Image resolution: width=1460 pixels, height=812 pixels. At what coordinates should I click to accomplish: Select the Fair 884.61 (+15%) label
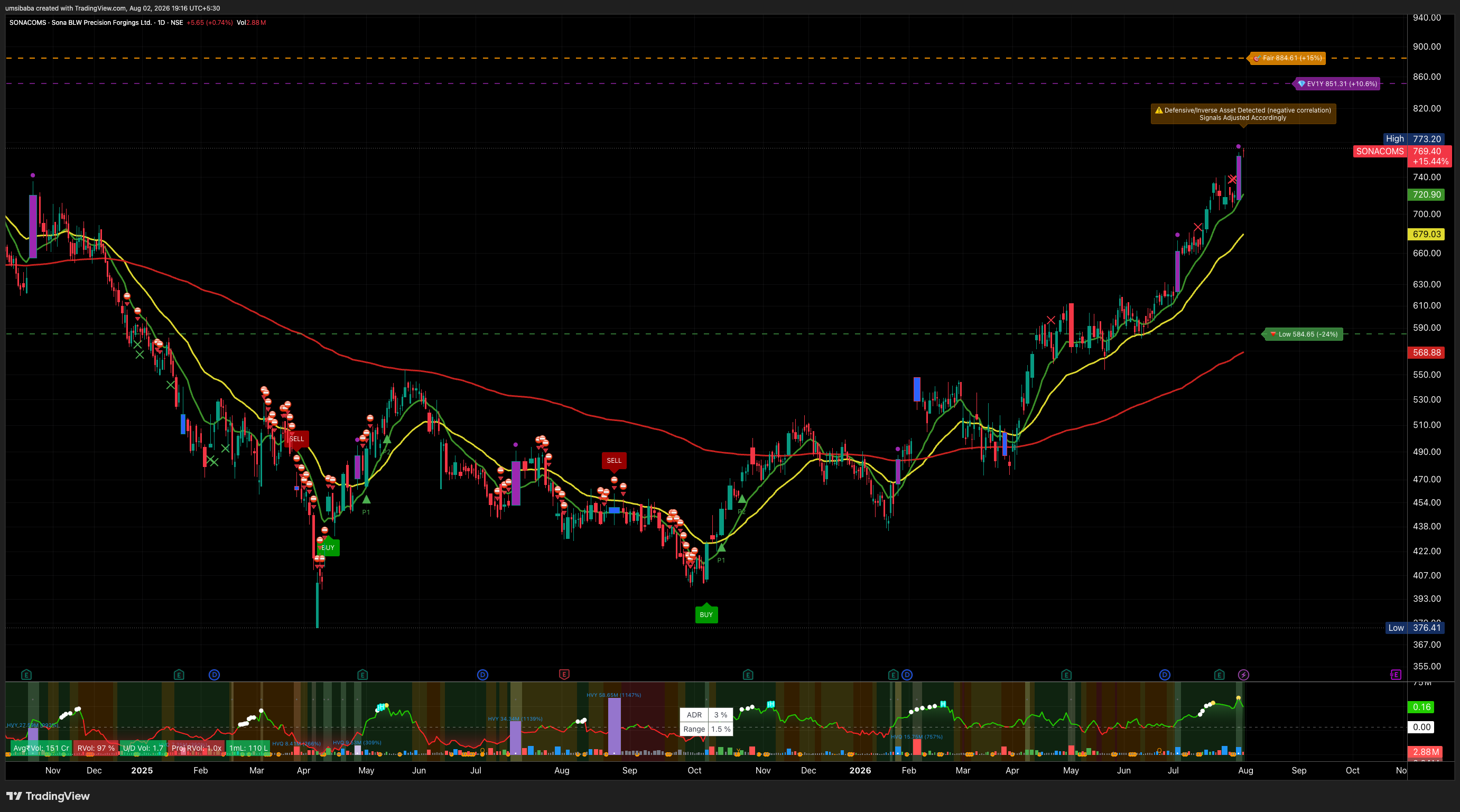(x=1287, y=58)
